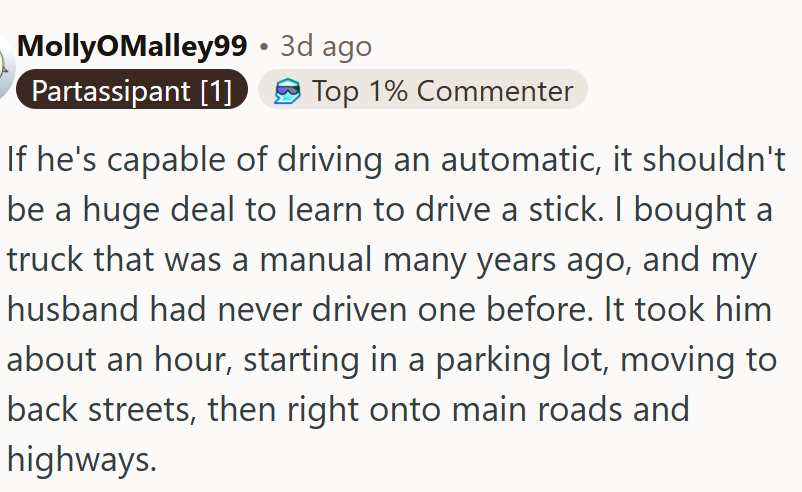Click the word 'manual' in the comment

coord(316,259)
